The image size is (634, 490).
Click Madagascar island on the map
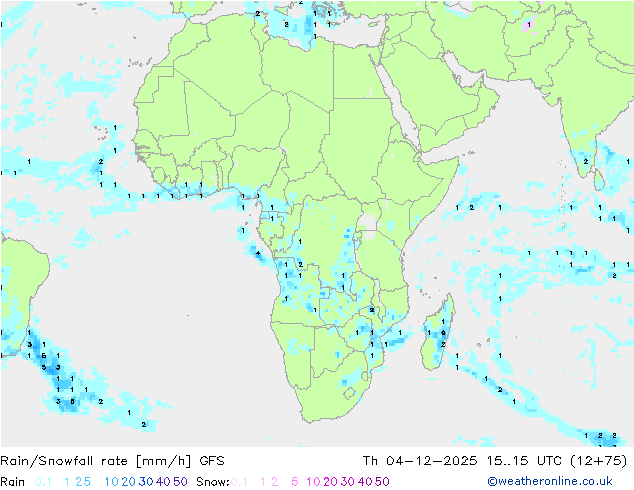pos(437,334)
